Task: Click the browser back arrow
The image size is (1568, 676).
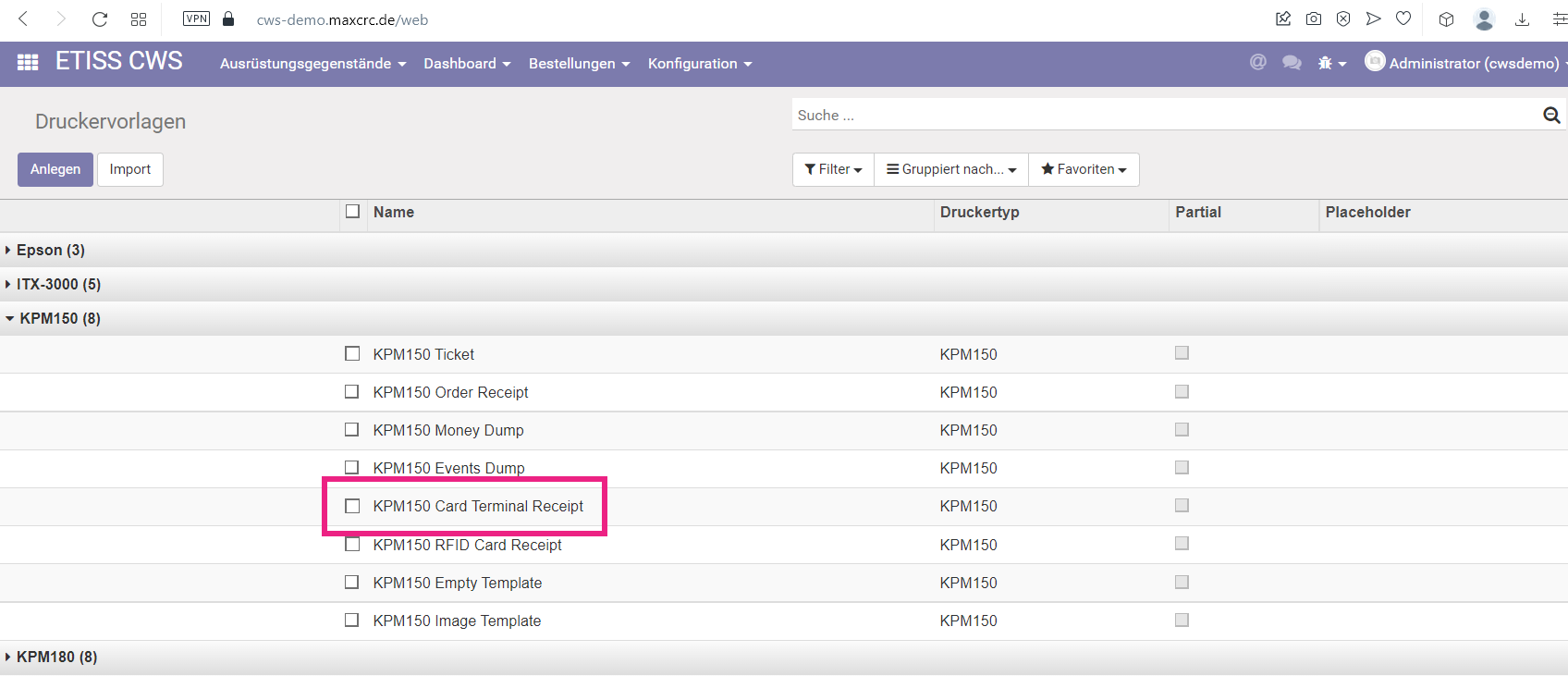Action: (x=24, y=18)
